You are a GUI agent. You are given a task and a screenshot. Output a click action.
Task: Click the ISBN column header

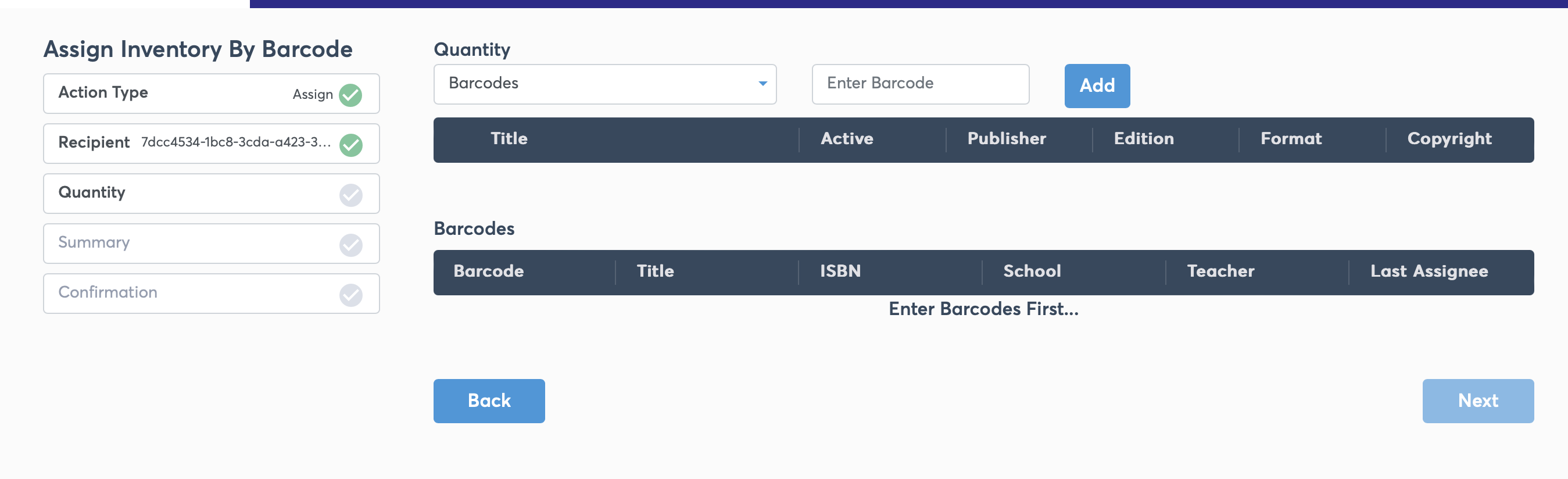[840, 271]
